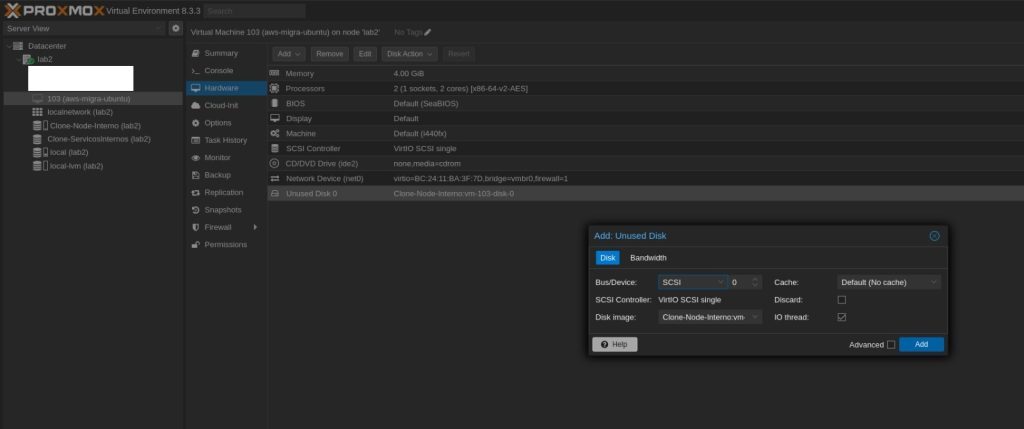This screenshot has width=1024, height=429.
Task: Click the blue Add button in dialog
Action: [920, 344]
